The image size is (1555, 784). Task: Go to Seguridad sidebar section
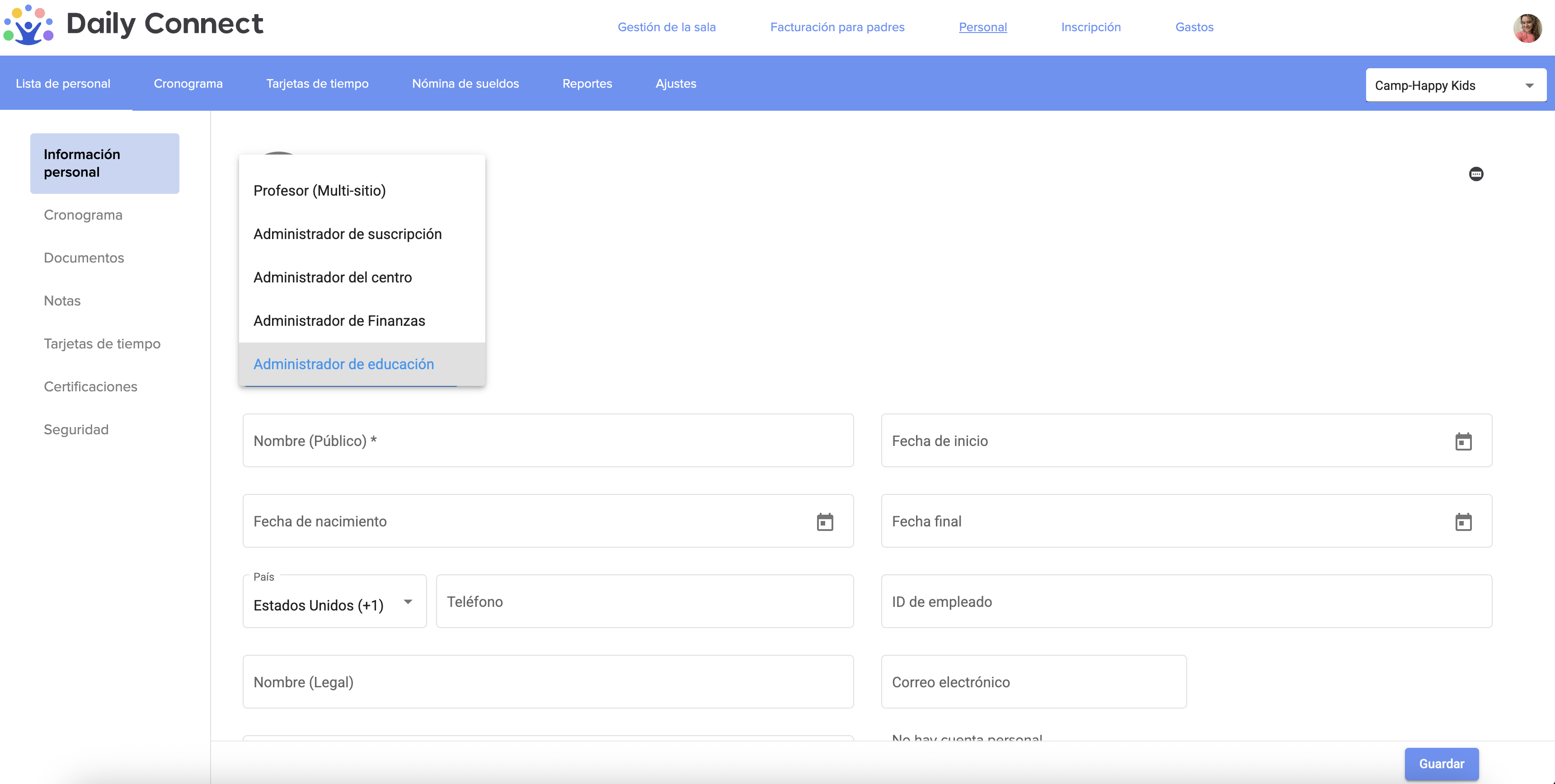pos(76,429)
